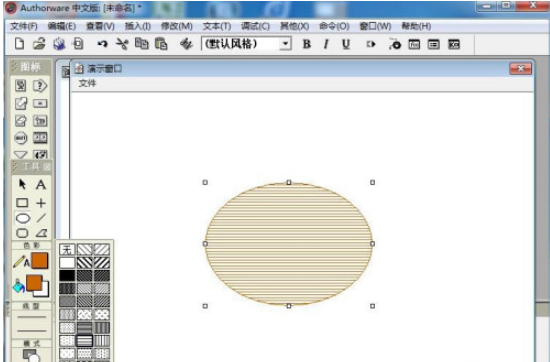Open the 文件(F) menu
This screenshot has width=550, height=362.
pyautogui.click(x=24, y=26)
